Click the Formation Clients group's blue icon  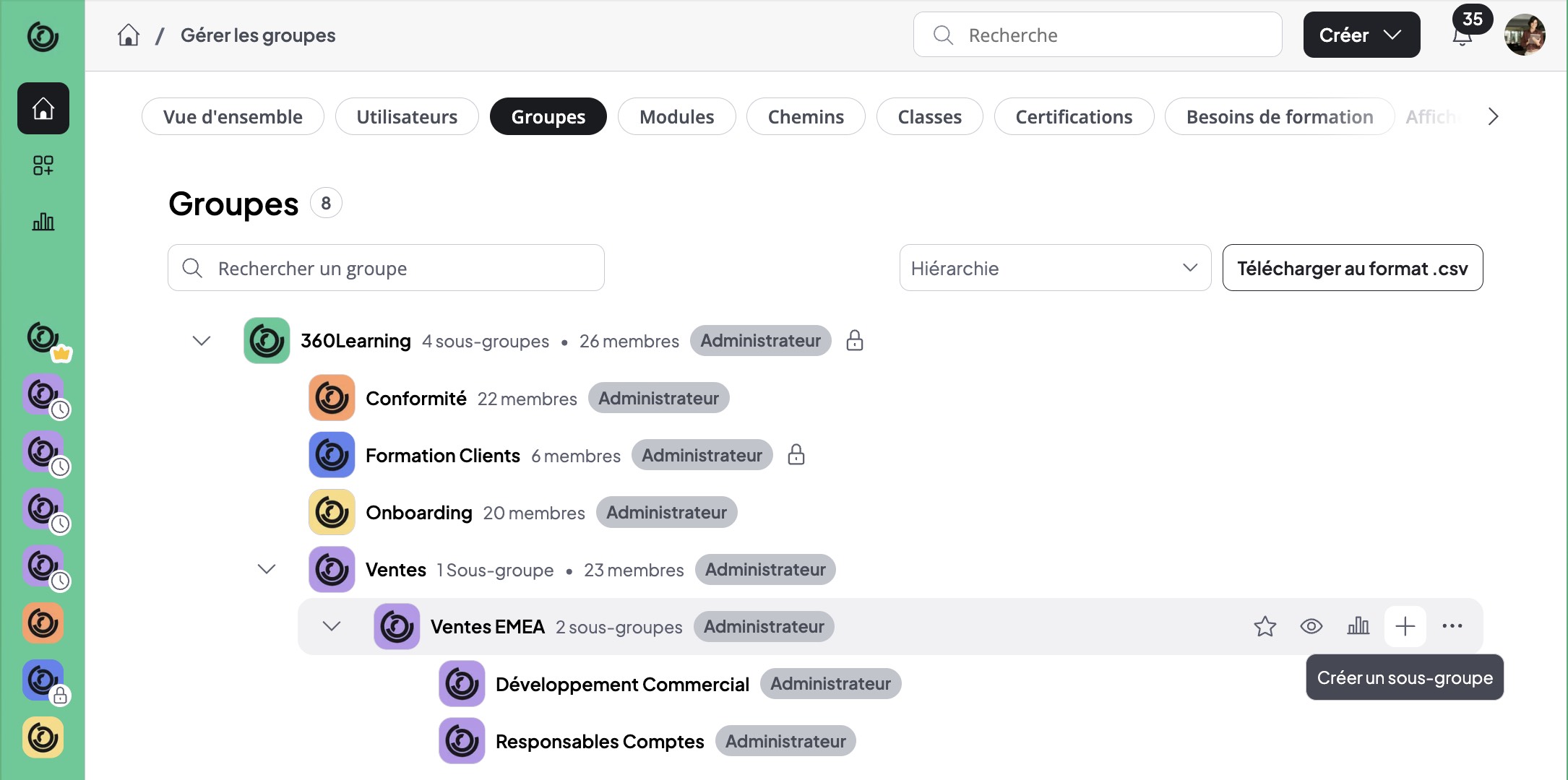coord(332,455)
